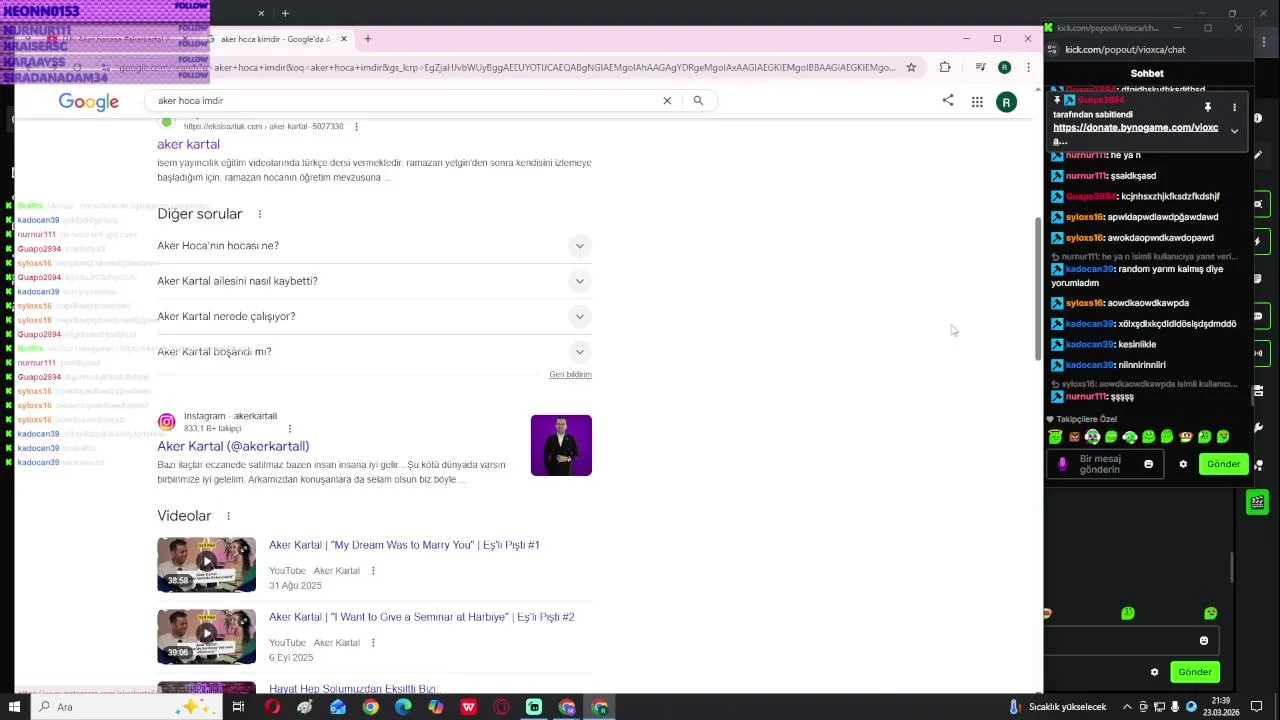
Task: Click the lower Gönder button
Action: [x=1195, y=672]
